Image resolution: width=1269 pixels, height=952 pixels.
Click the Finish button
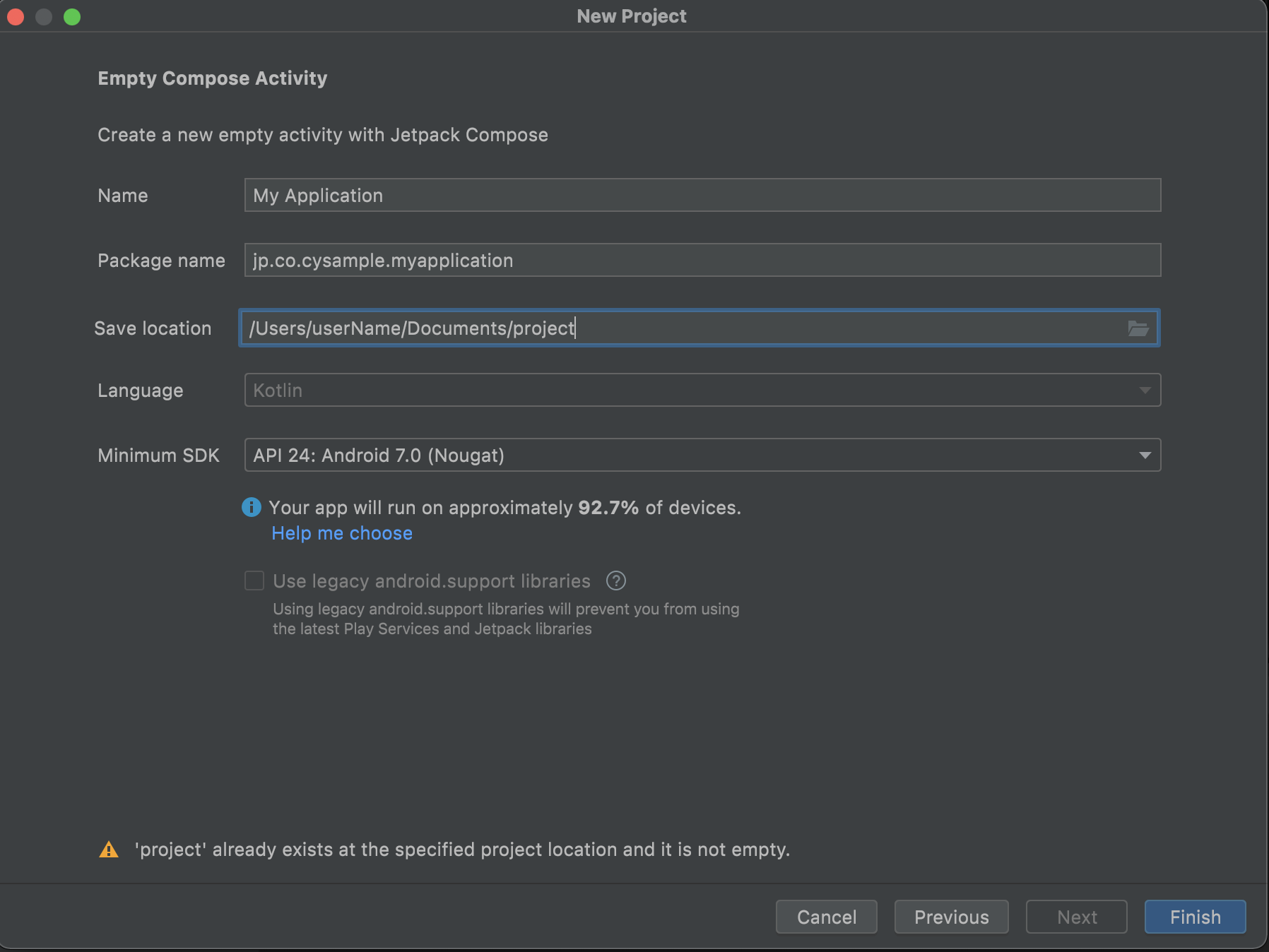(1194, 917)
